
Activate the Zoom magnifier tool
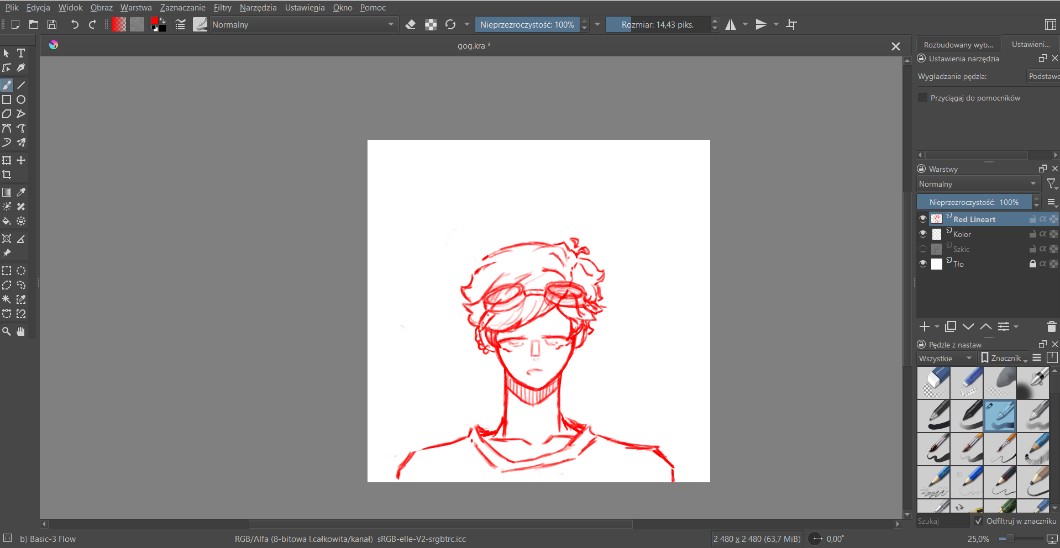click(x=7, y=331)
